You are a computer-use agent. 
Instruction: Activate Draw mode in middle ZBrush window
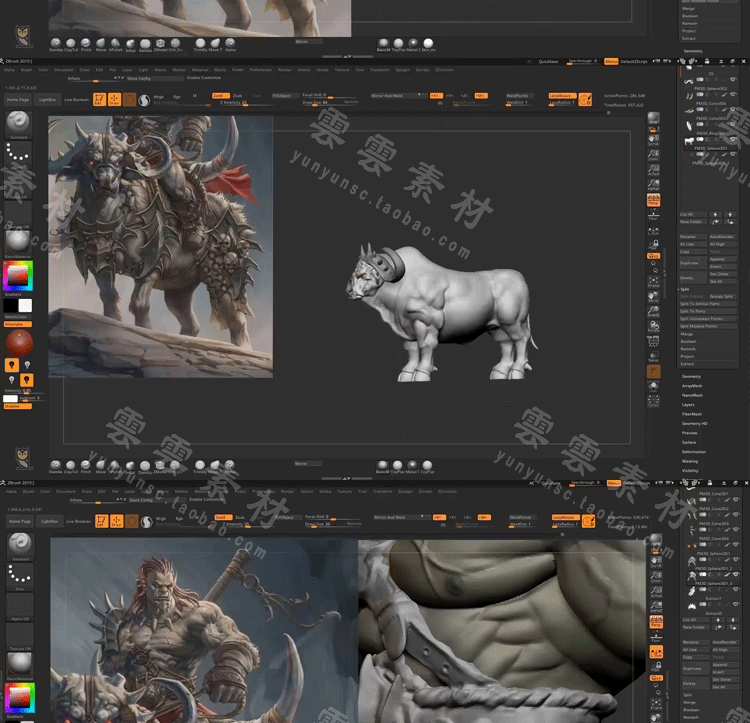point(114,99)
